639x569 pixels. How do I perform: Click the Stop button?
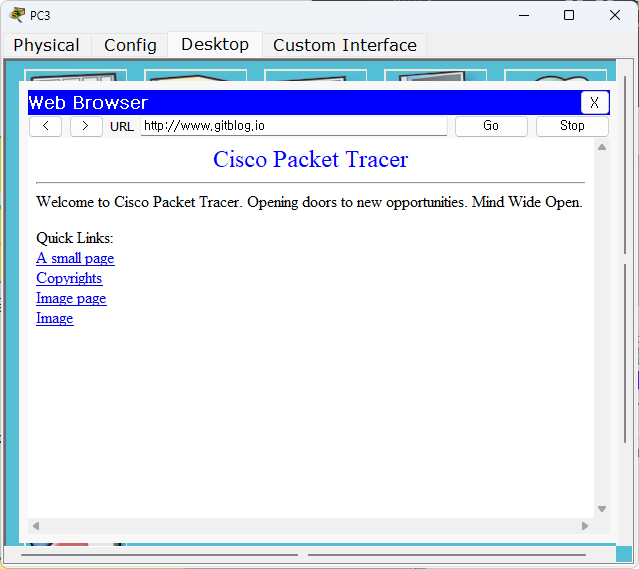click(x=572, y=126)
